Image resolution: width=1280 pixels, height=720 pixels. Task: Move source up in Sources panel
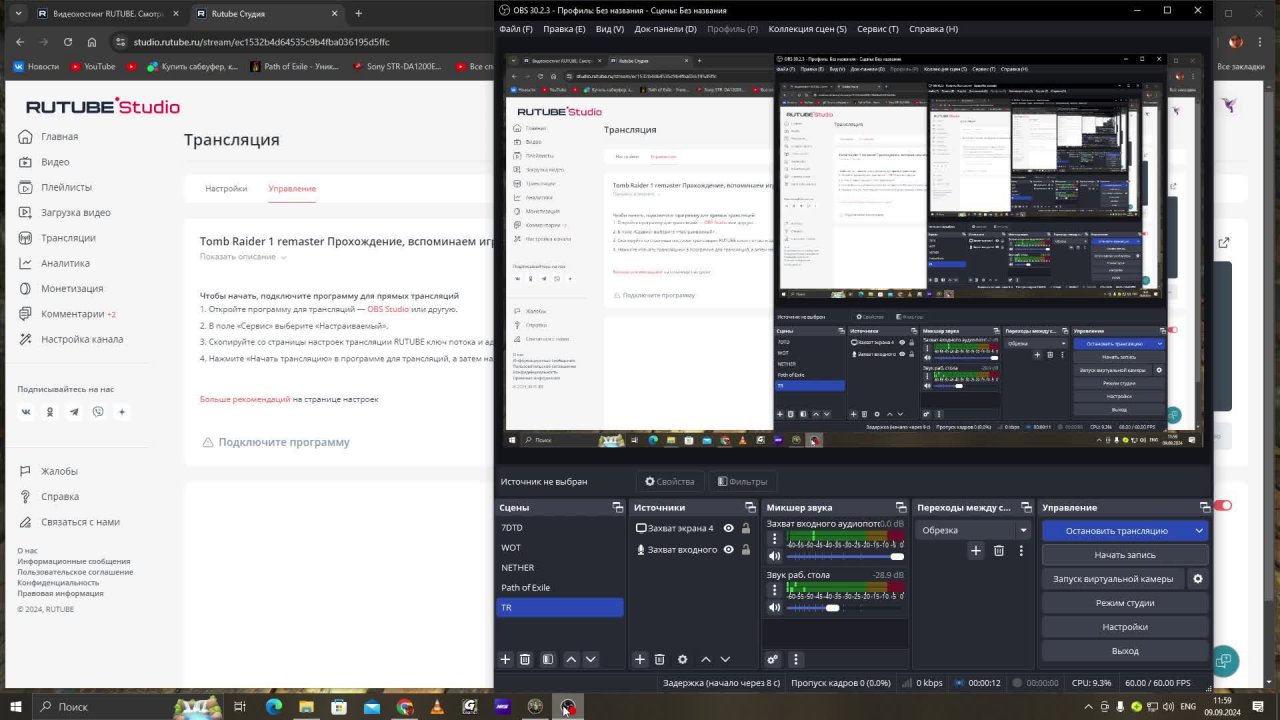(x=706, y=659)
